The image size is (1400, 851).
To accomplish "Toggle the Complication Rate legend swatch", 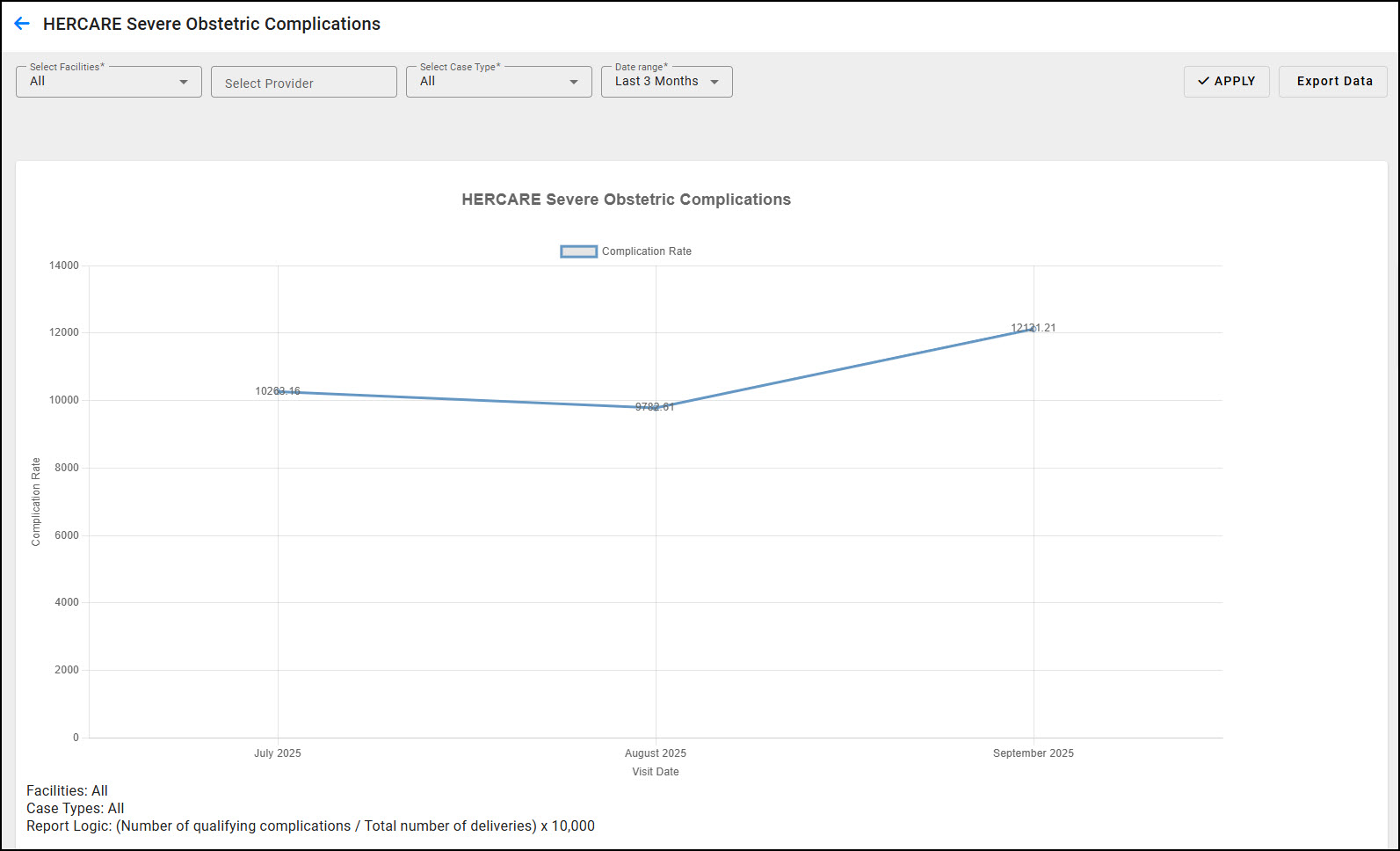I will click(x=578, y=251).
